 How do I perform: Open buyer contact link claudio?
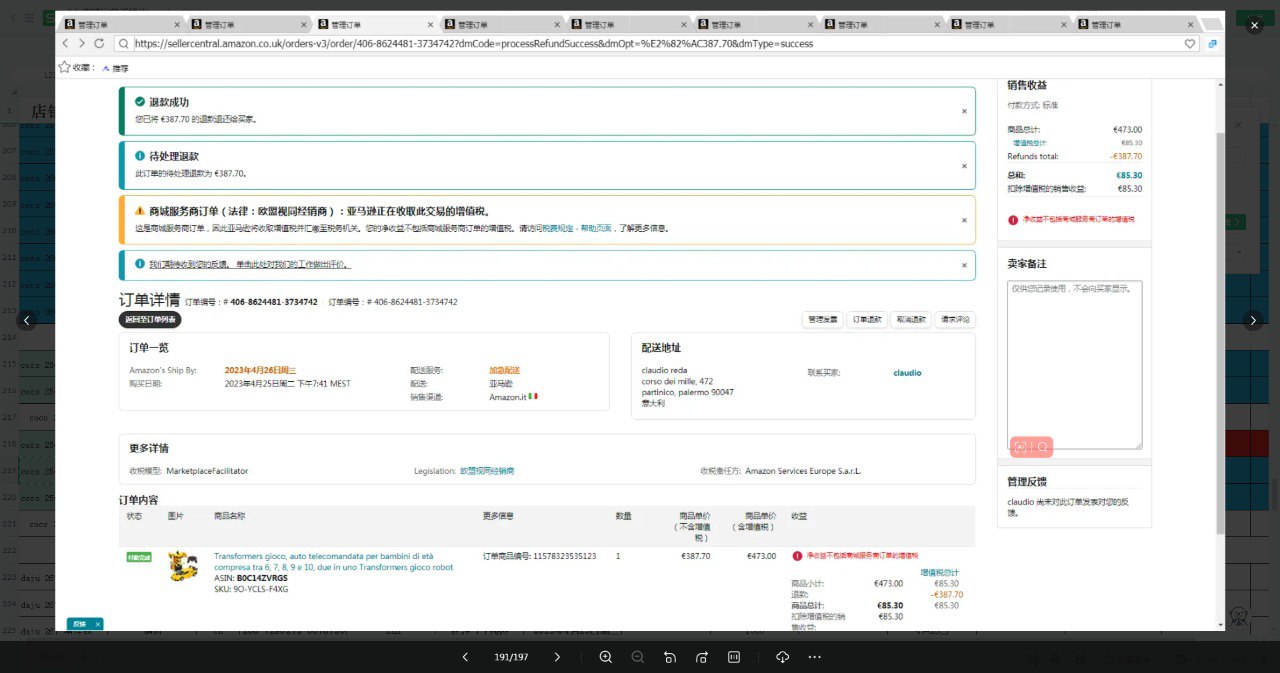(x=907, y=373)
